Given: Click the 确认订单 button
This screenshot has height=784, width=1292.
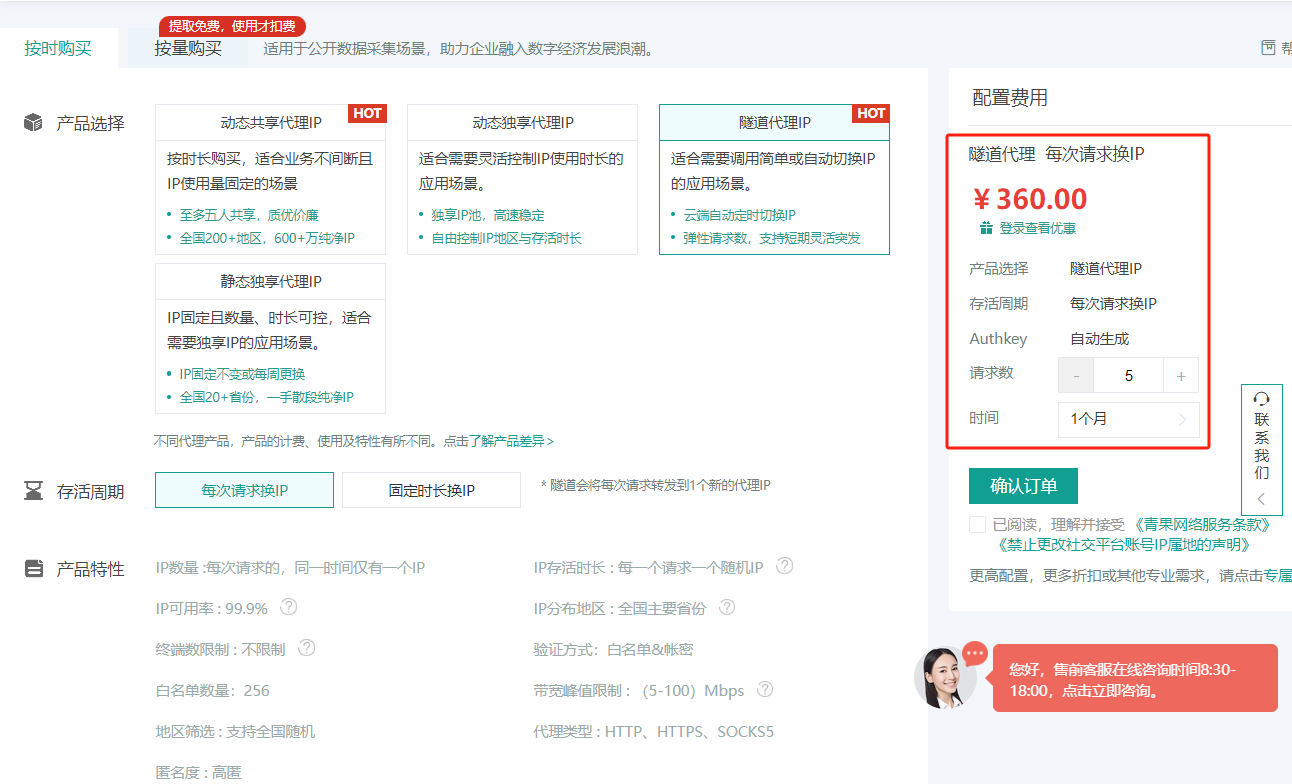Looking at the screenshot, I should tap(1023, 486).
